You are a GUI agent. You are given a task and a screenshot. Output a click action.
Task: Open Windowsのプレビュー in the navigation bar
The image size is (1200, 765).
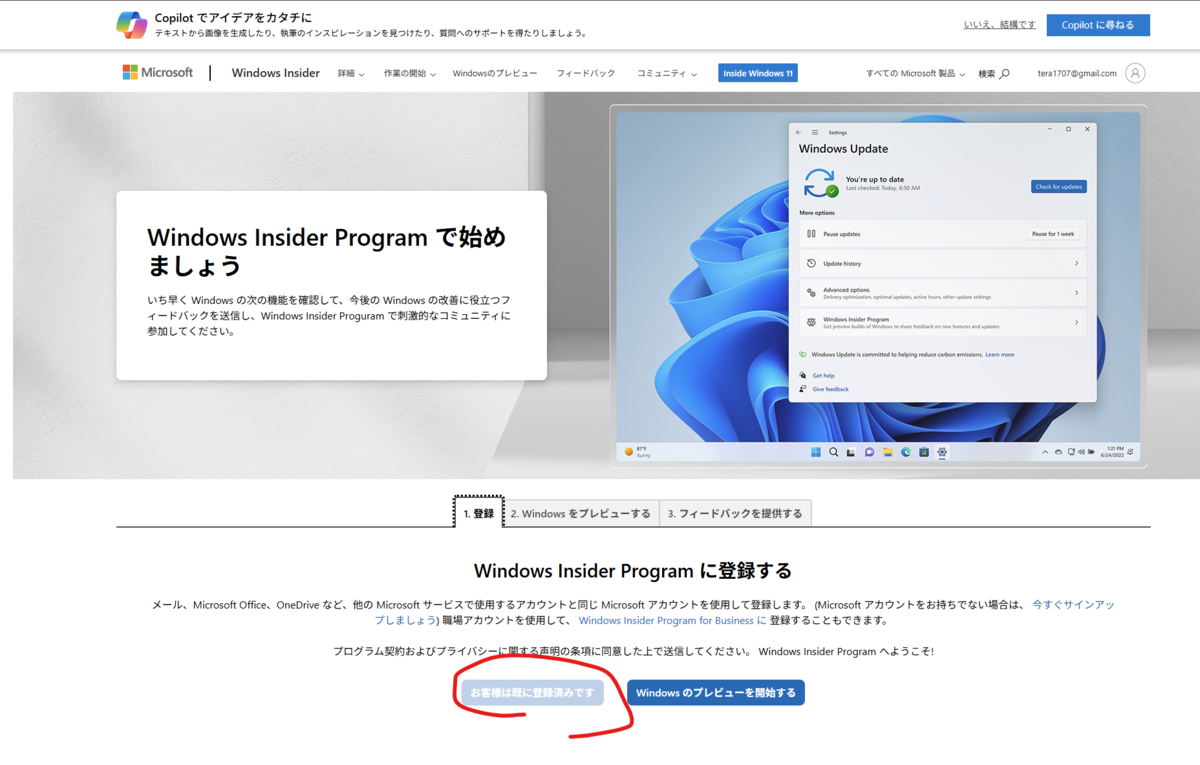pos(495,74)
